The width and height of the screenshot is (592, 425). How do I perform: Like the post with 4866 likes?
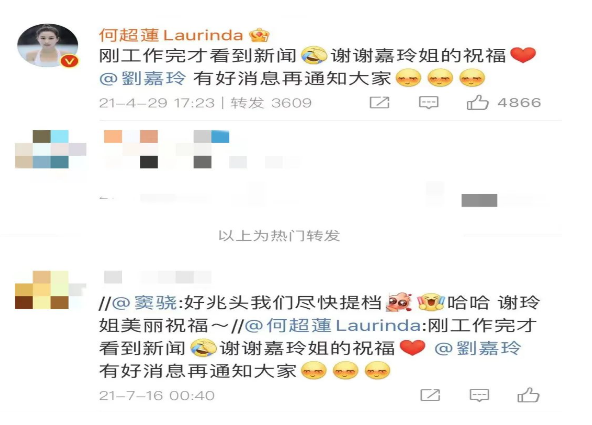478,102
